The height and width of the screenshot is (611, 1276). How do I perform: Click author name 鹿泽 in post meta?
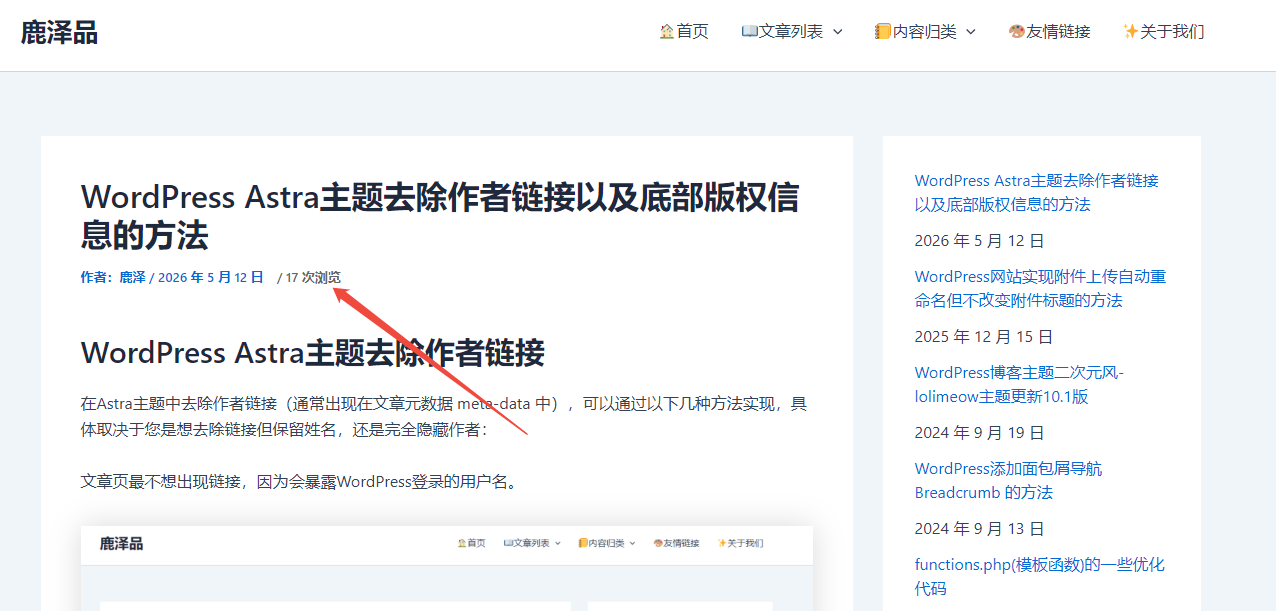(x=132, y=277)
